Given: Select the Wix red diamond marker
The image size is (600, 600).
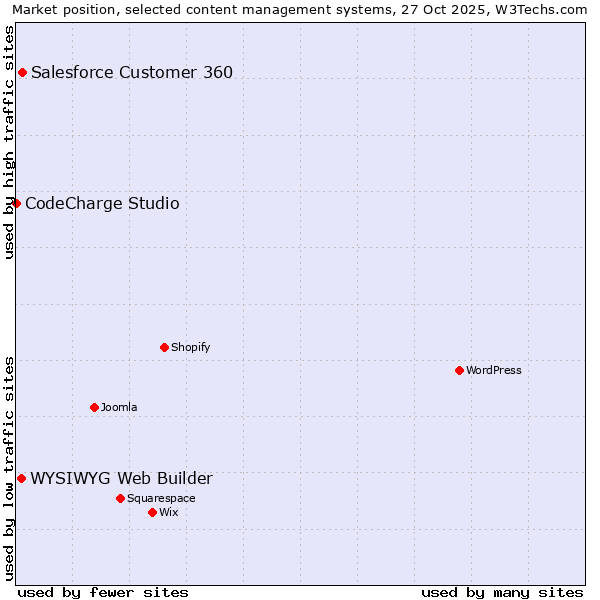Looking at the screenshot, I should [152, 512].
